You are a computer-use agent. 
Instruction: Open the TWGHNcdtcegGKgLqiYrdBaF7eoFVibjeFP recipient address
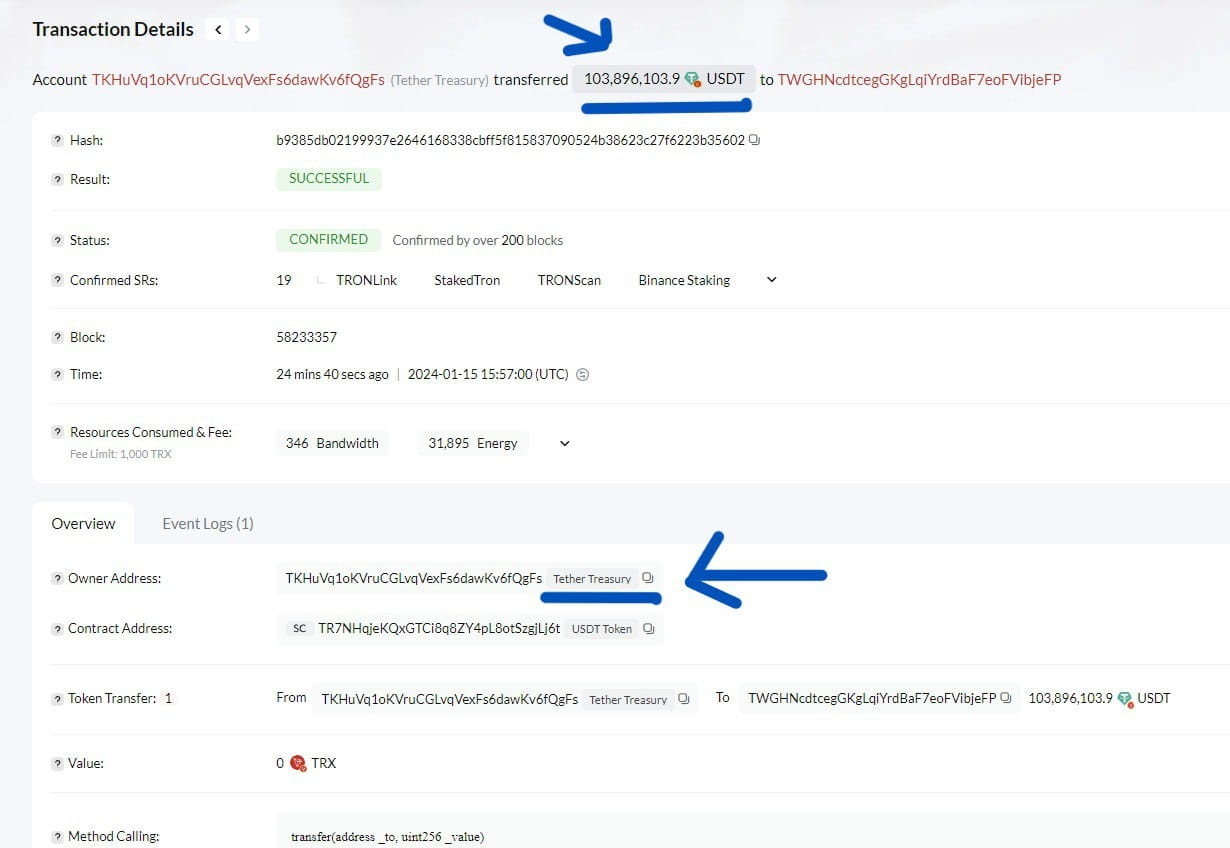(x=919, y=79)
